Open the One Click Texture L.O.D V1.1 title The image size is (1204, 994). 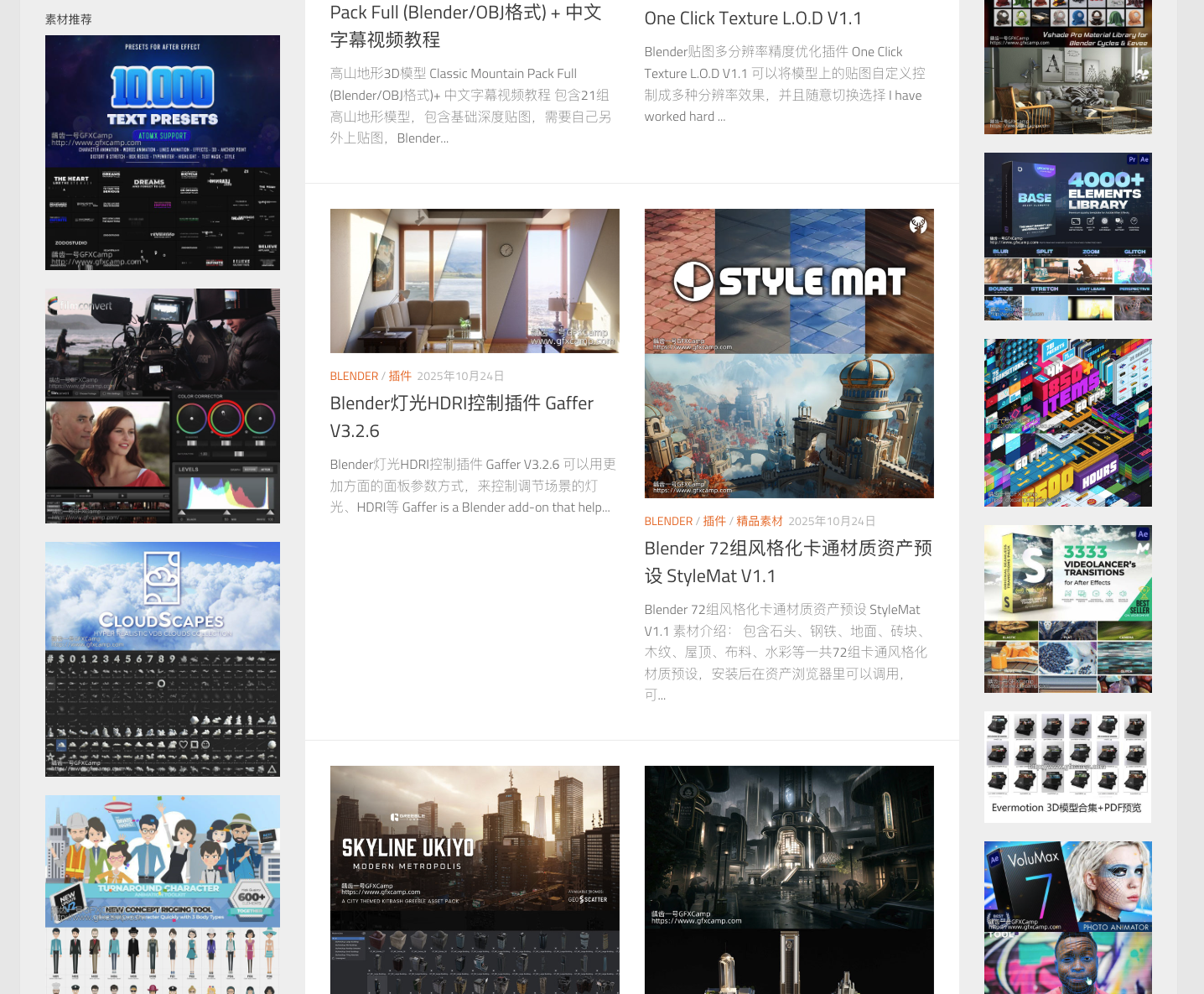click(x=753, y=18)
